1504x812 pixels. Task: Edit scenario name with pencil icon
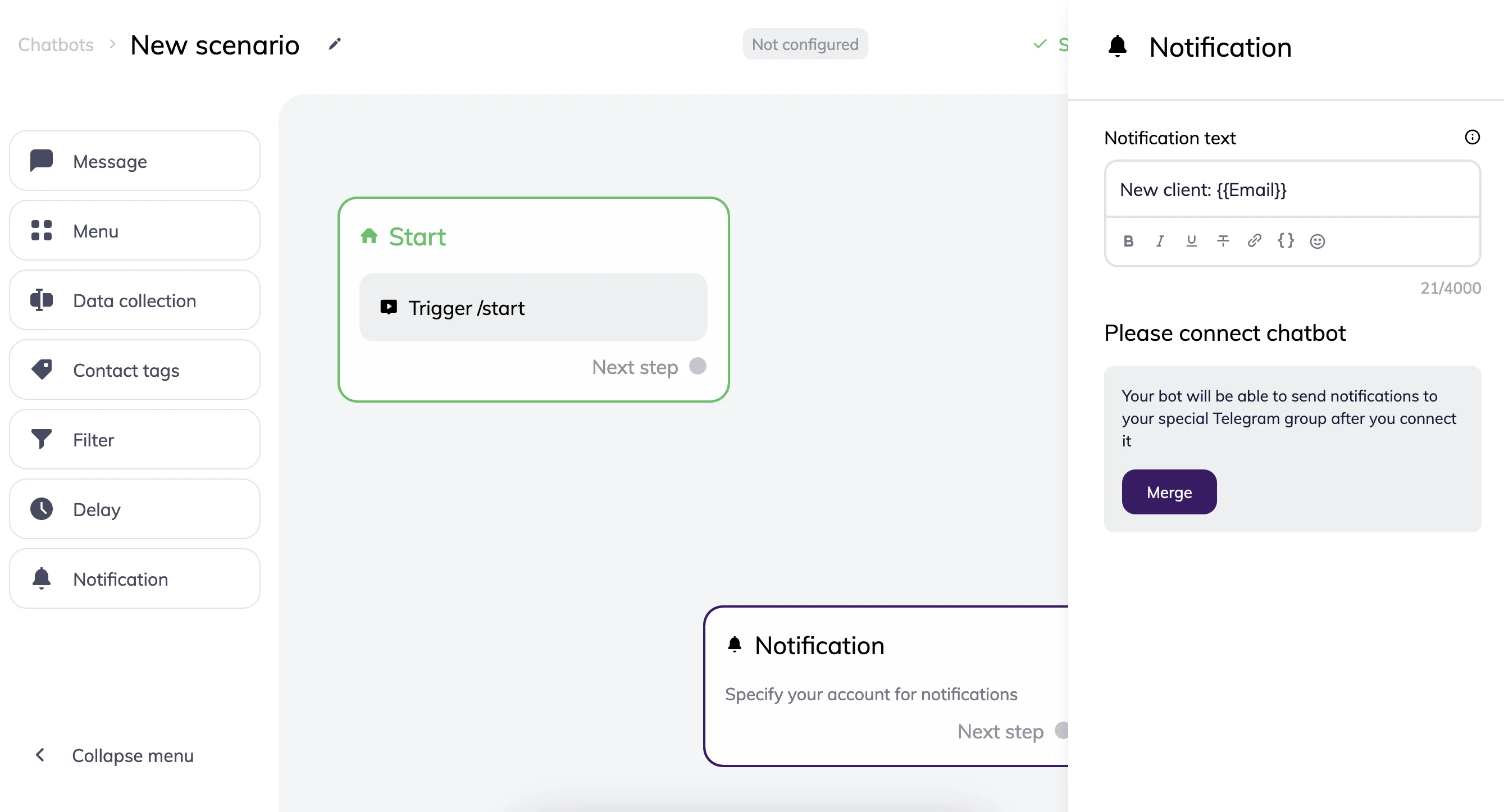(335, 44)
